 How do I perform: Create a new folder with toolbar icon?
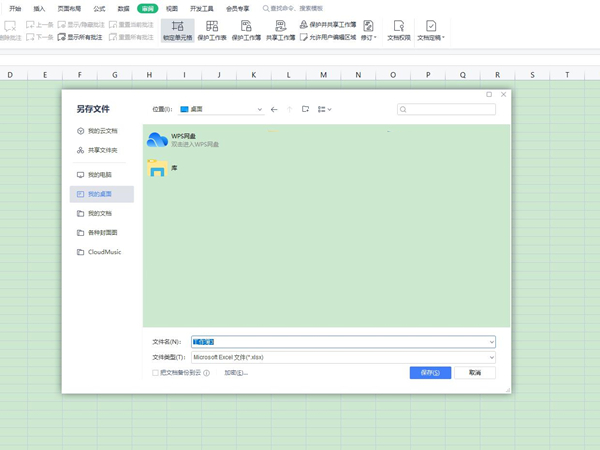(305, 109)
